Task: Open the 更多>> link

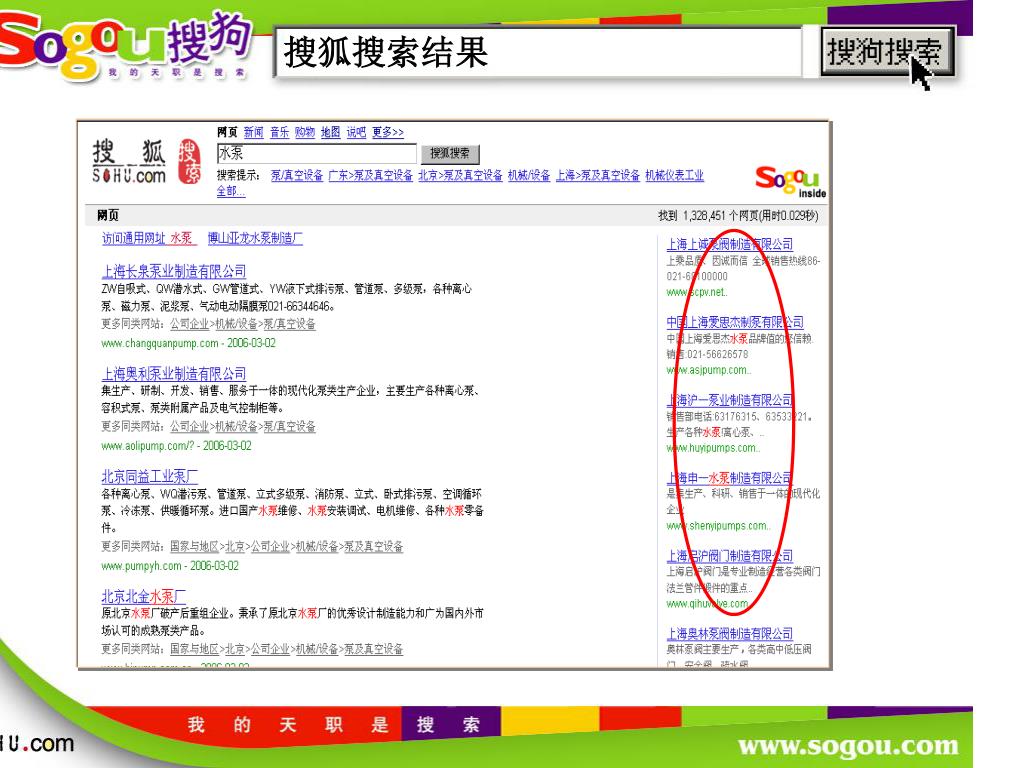Action: pos(388,132)
